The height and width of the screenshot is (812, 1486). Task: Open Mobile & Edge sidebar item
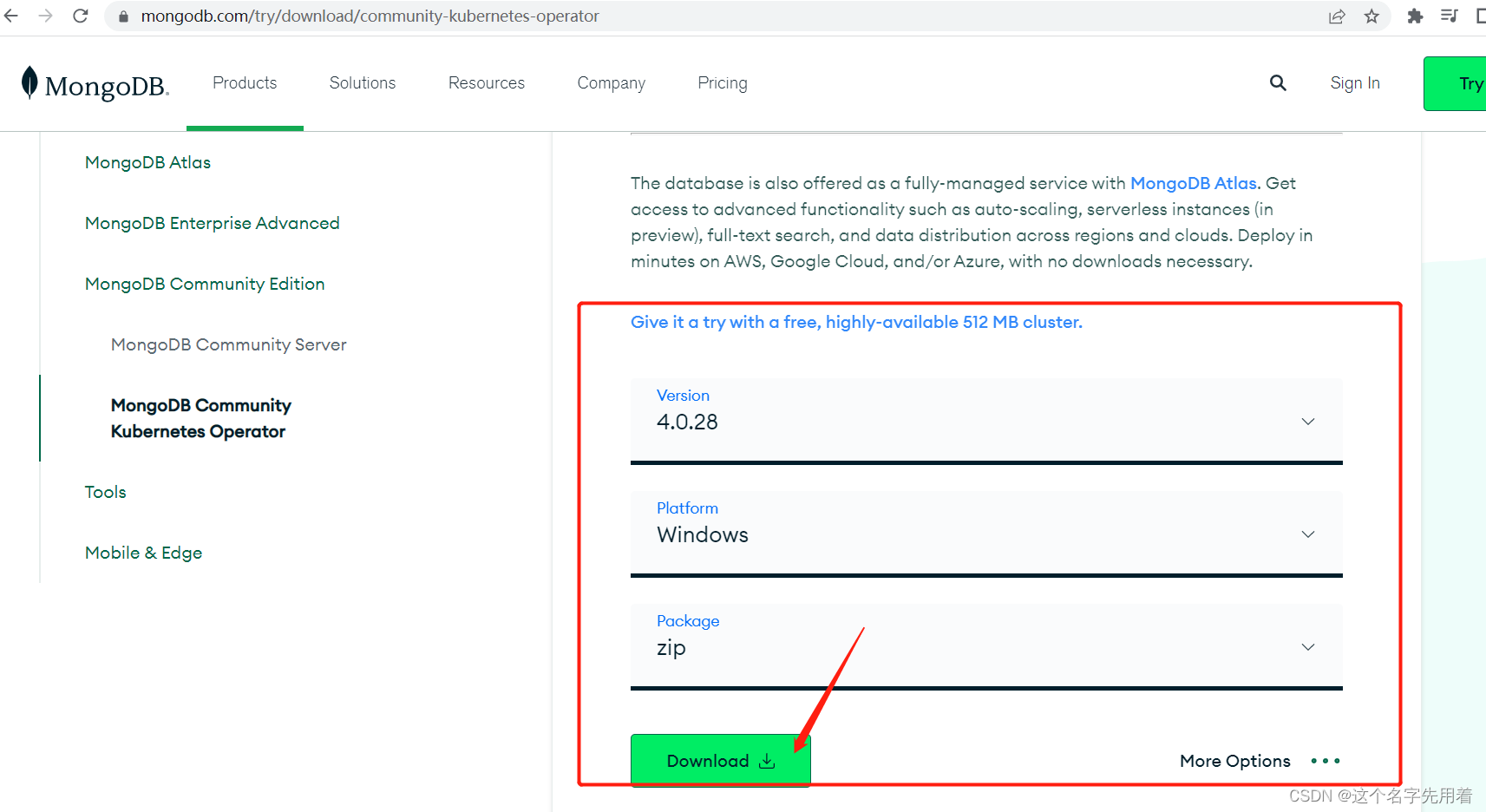tap(143, 553)
